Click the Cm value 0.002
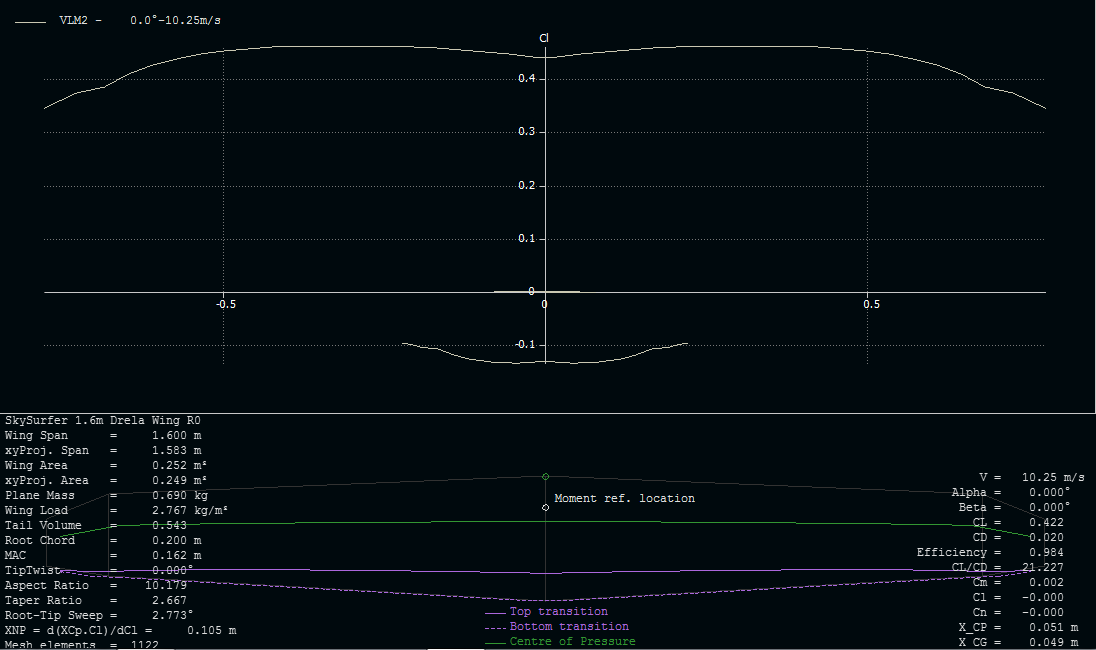 tap(1046, 583)
